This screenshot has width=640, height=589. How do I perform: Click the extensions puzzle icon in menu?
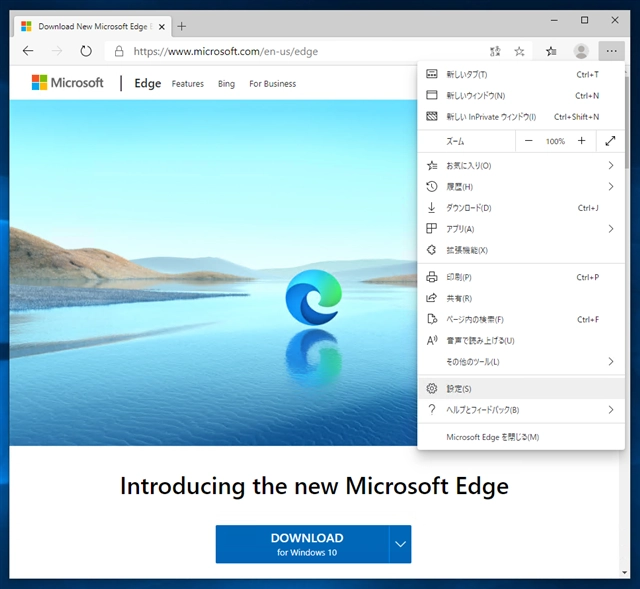pyautogui.click(x=431, y=250)
